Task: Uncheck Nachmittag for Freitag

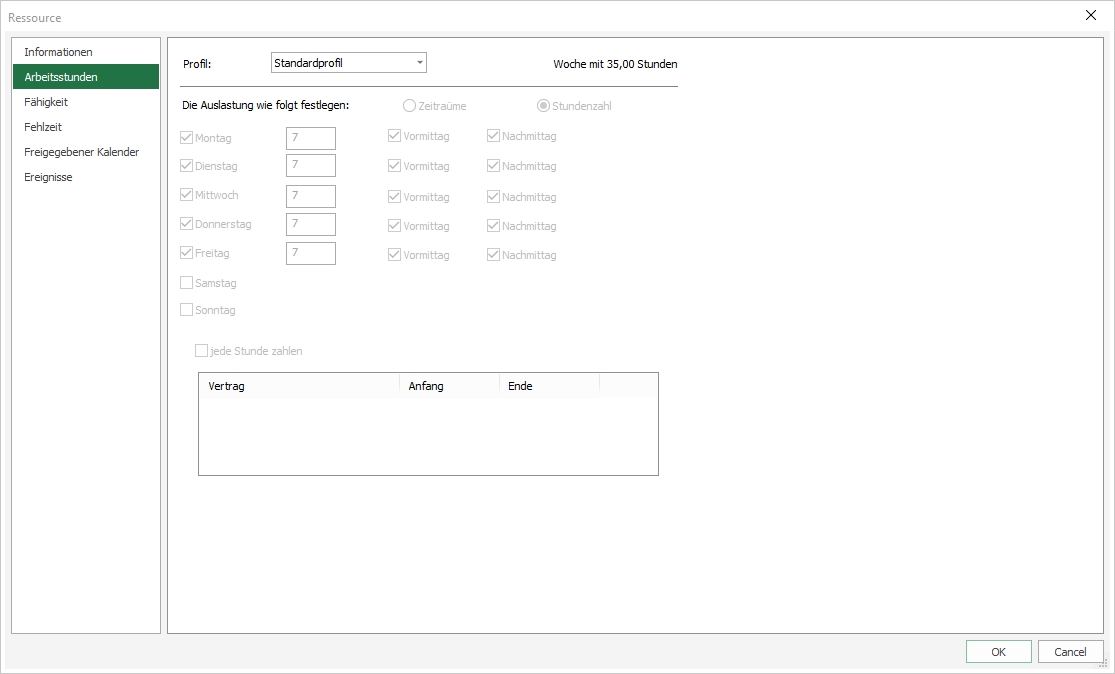Action: pos(494,255)
